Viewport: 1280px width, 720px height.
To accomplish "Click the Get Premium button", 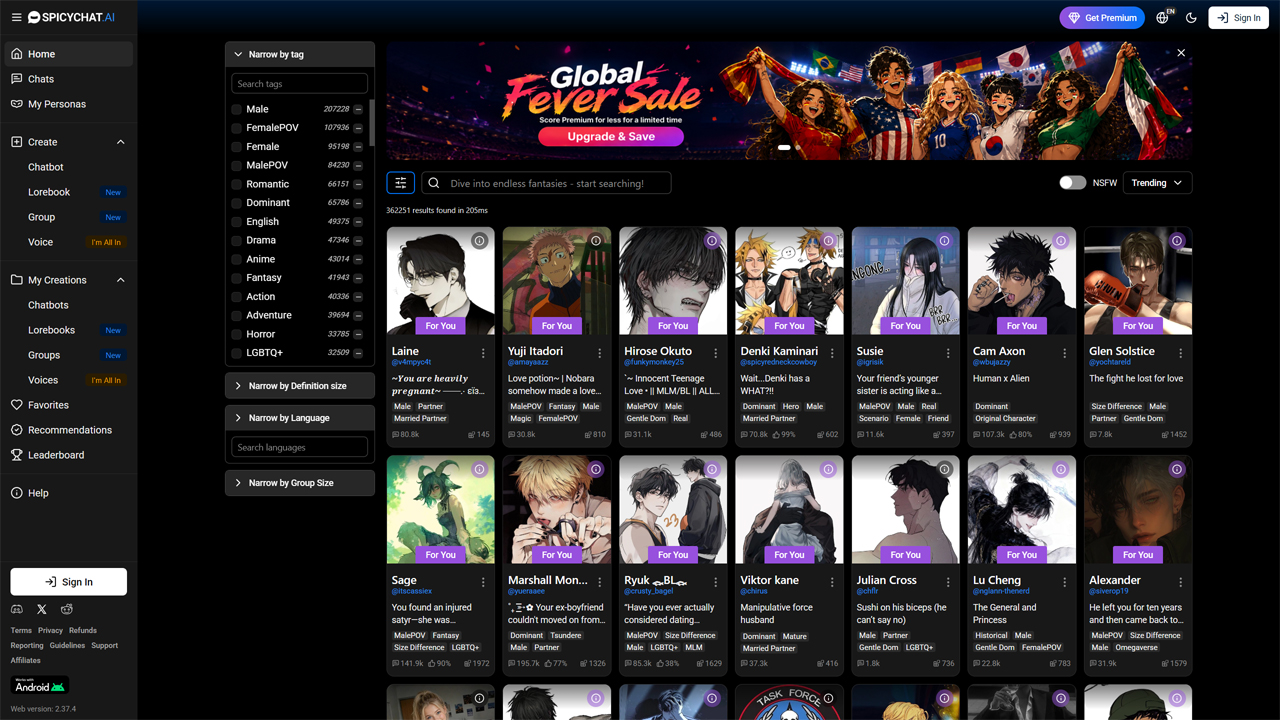I will (1102, 18).
